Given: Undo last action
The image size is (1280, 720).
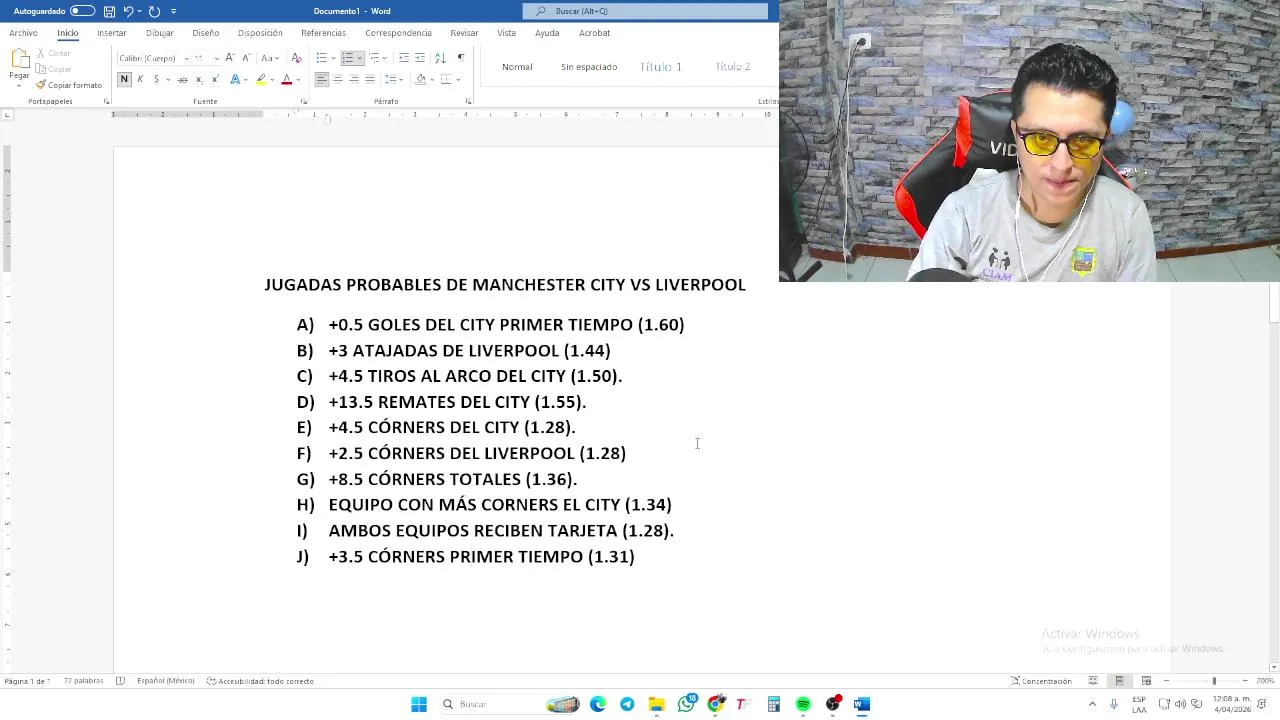Looking at the screenshot, I should [x=128, y=11].
